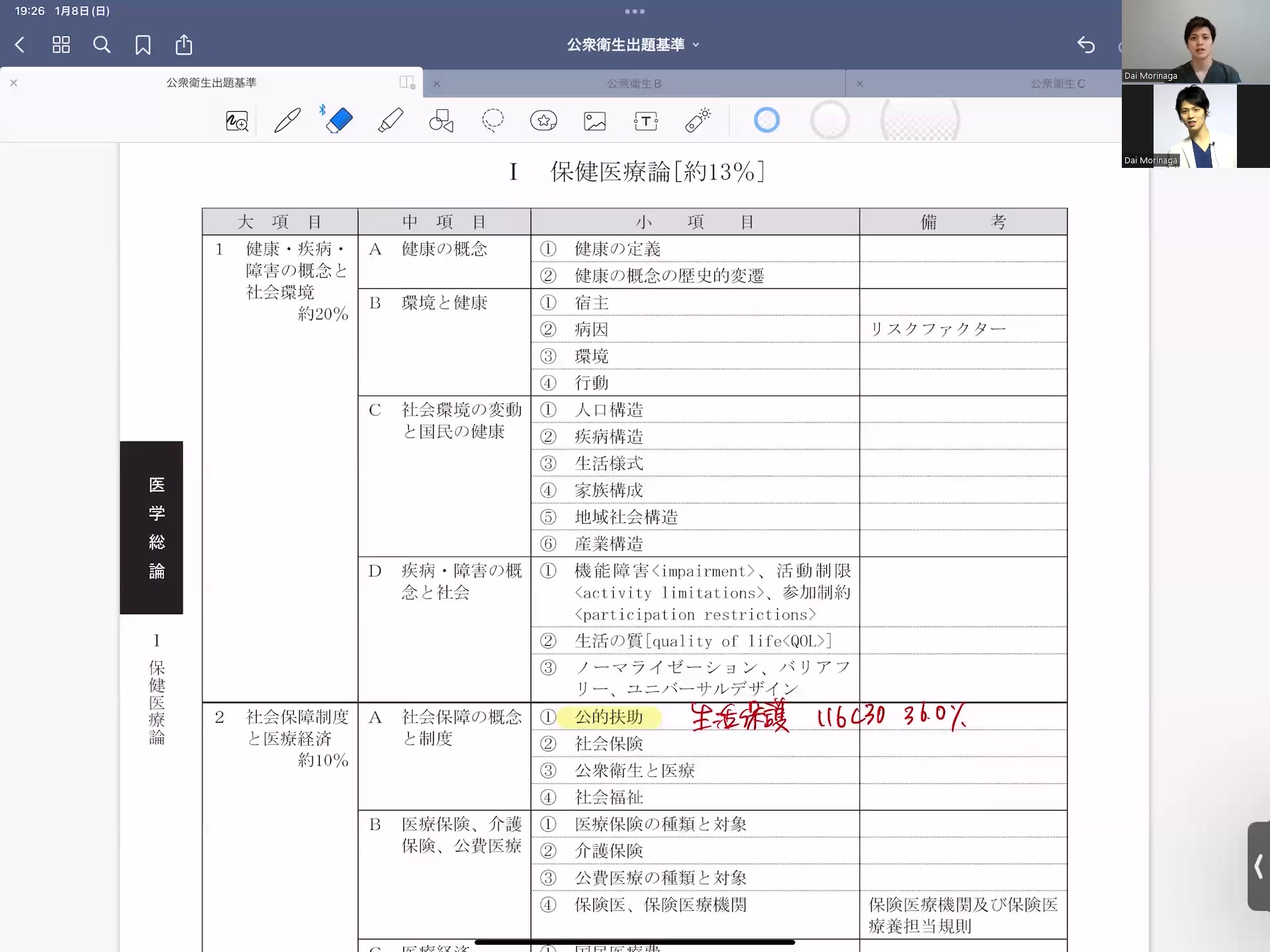Switch to the 公衆衛生B tab
This screenshot has width=1270, height=952.
click(634, 84)
